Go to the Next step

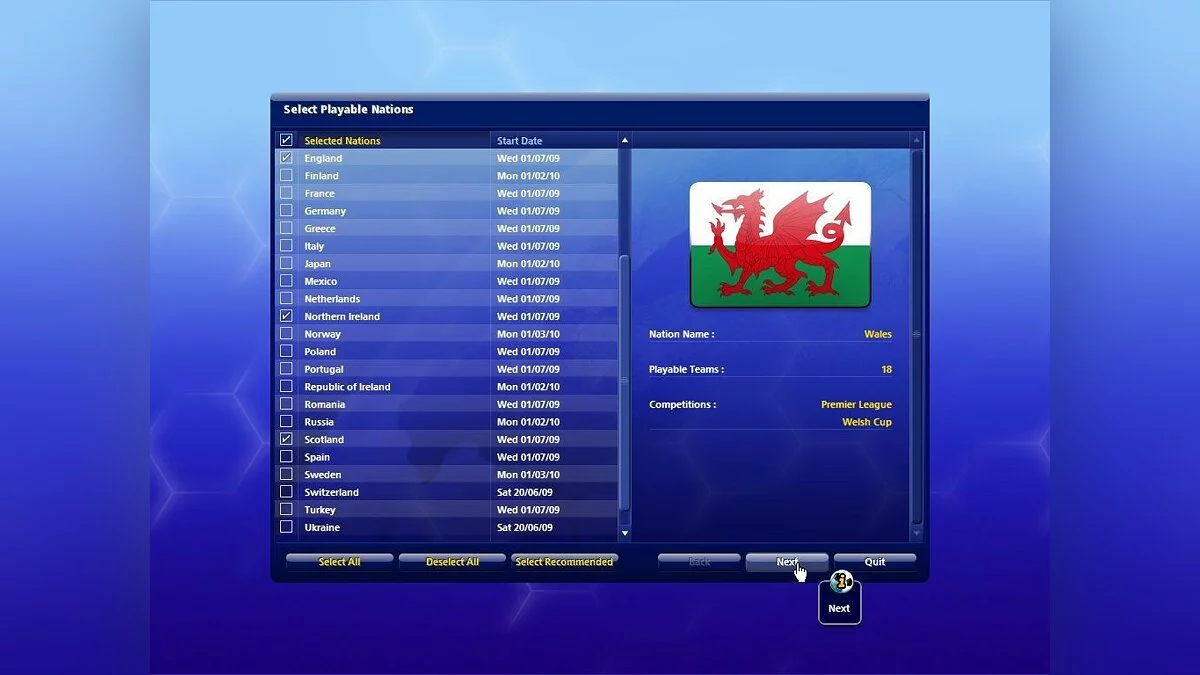[787, 562]
